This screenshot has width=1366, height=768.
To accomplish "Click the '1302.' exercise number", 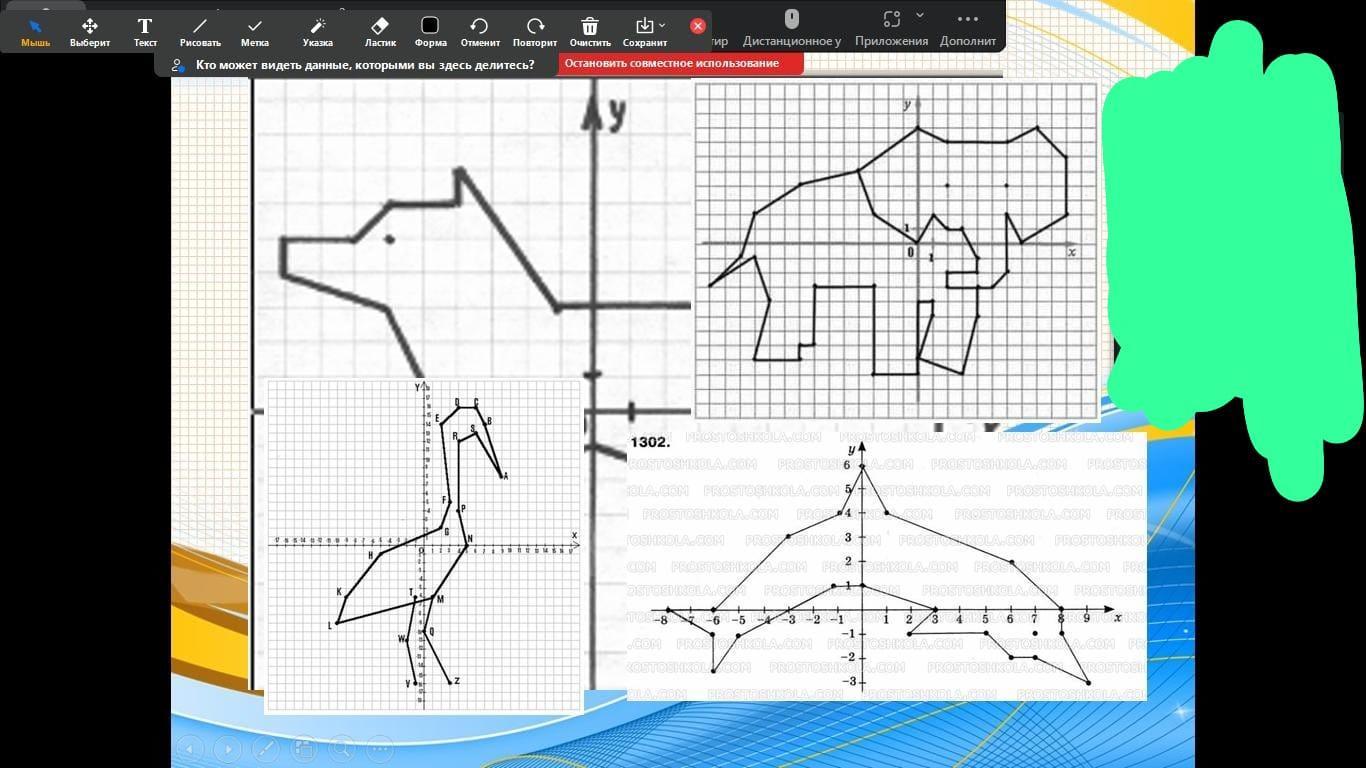I will [x=650, y=442].
